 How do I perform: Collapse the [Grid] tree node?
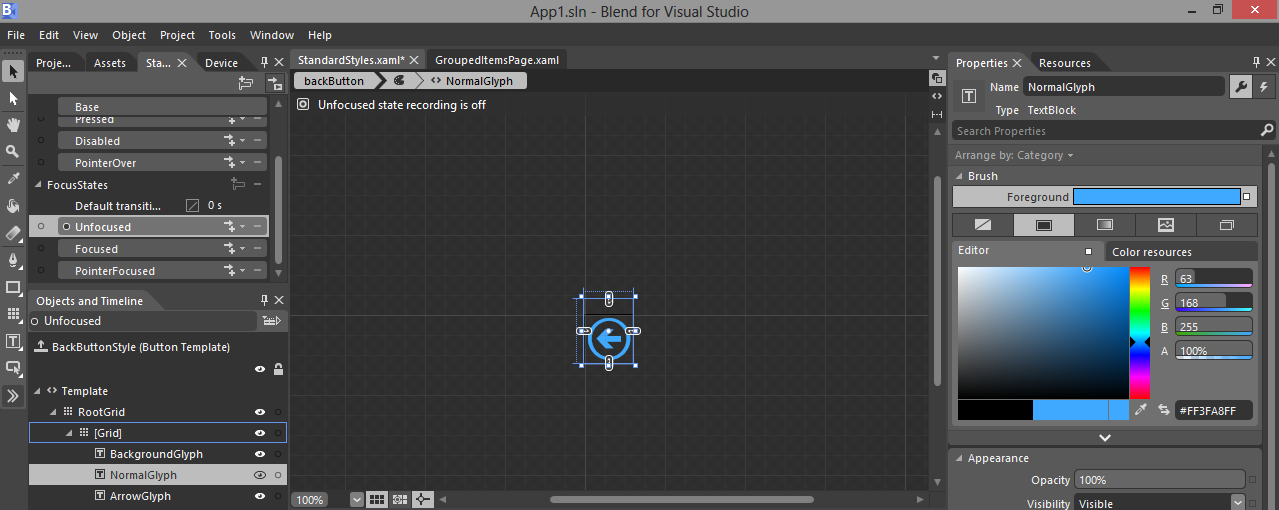click(69, 433)
